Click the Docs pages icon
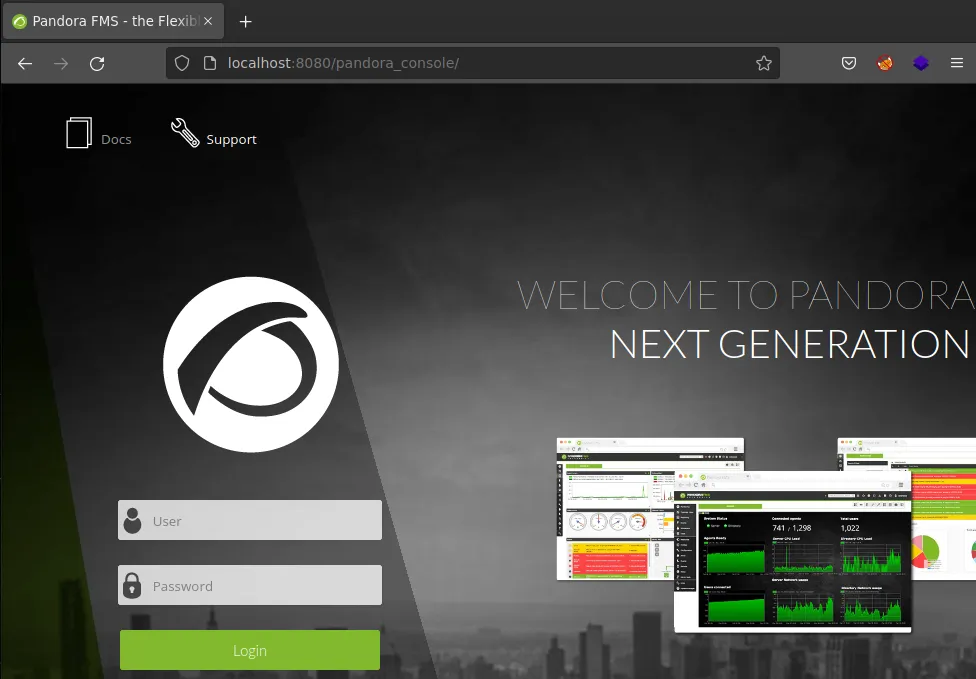 pyautogui.click(x=79, y=133)
